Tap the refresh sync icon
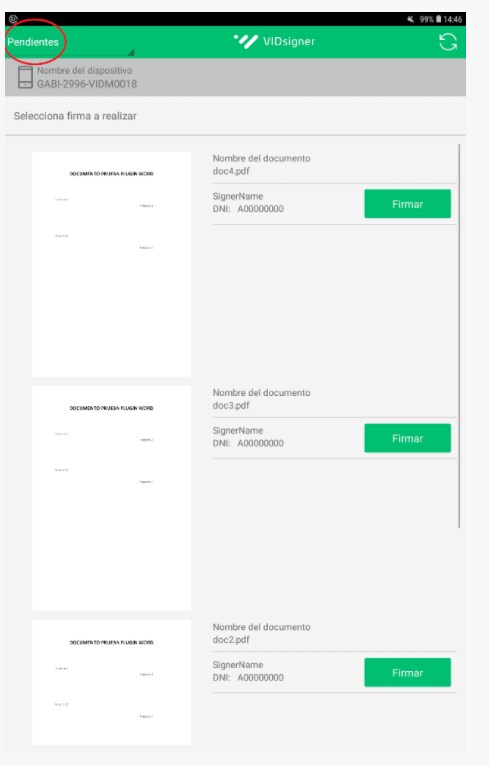 (x=448, y=42)
